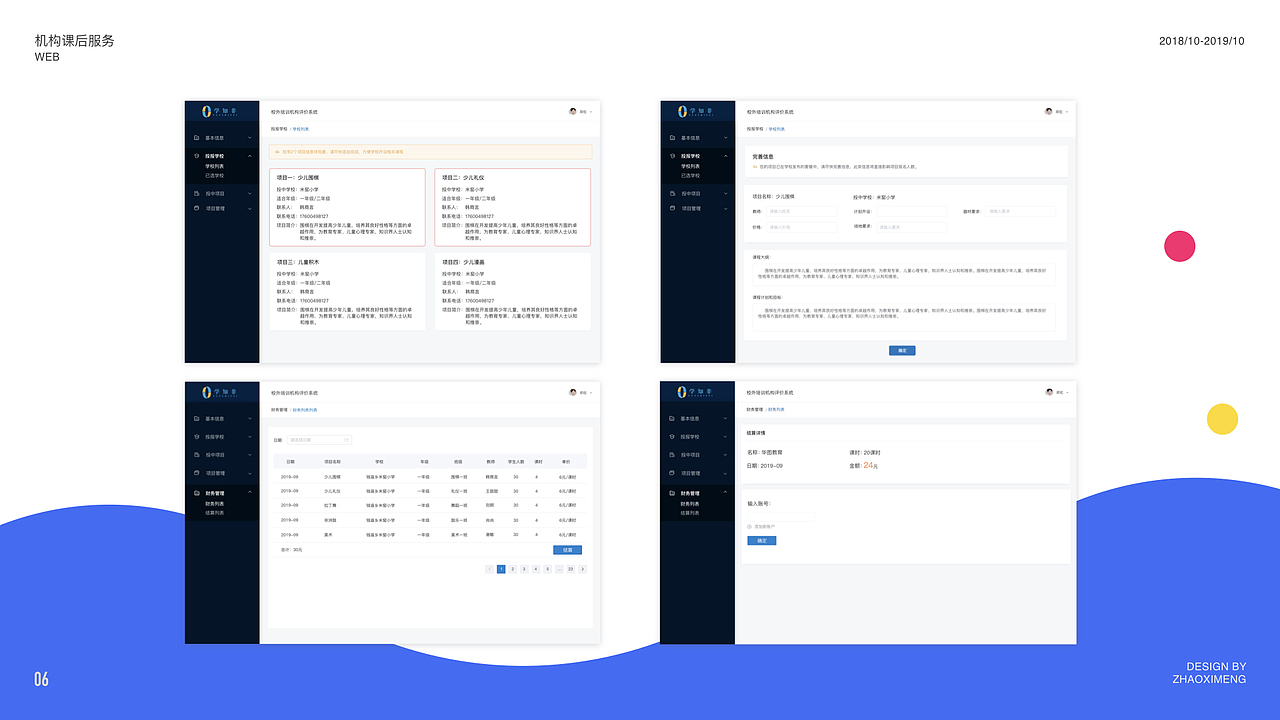Click the 项目管理 icon in the finance table screen sidebar
This screenshot has width=1280, height=720.
197,473
